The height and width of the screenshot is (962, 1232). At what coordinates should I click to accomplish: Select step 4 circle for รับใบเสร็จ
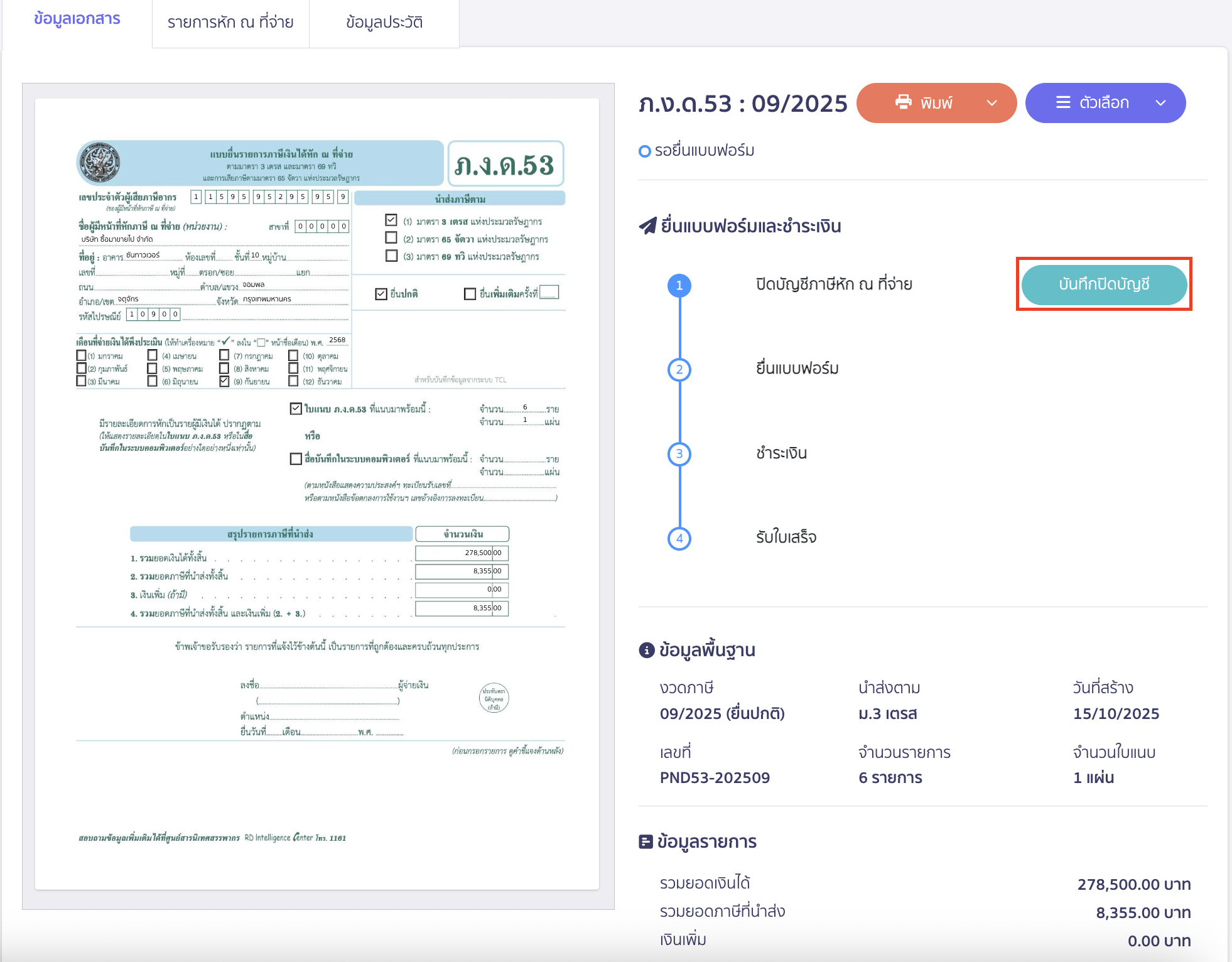[679, 538]
